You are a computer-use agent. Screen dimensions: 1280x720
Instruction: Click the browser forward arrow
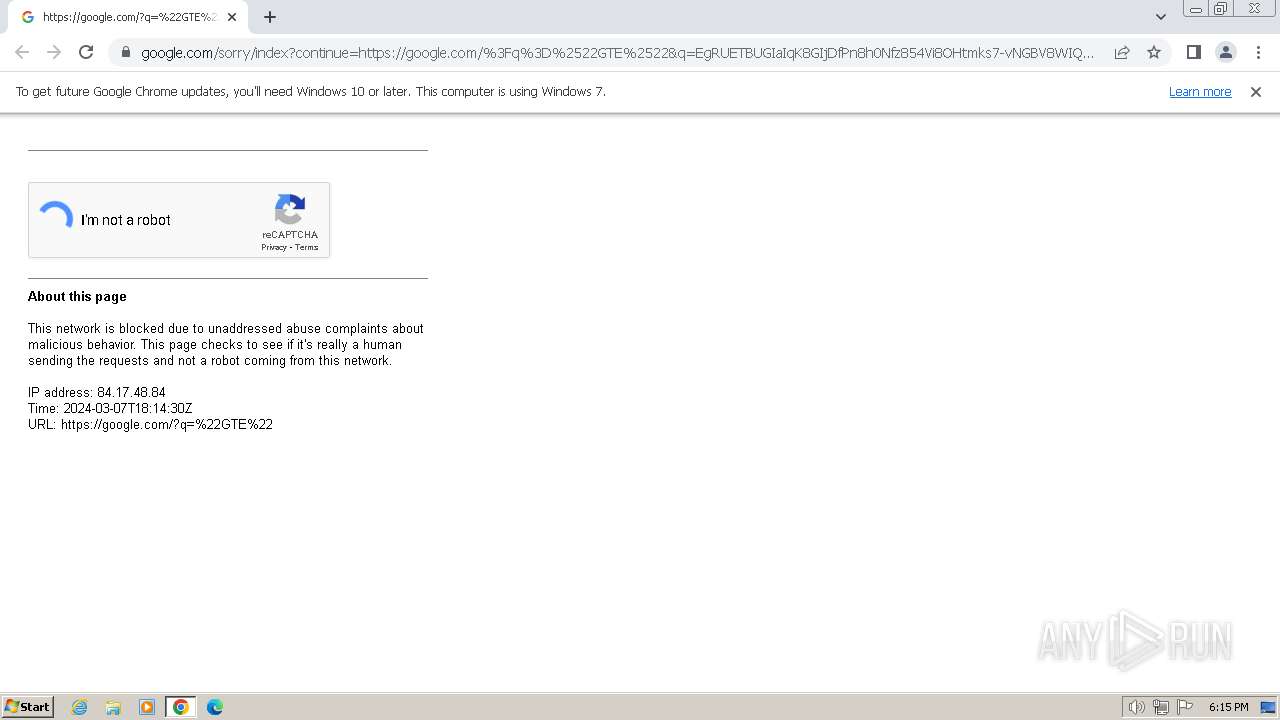coord(54,52)
